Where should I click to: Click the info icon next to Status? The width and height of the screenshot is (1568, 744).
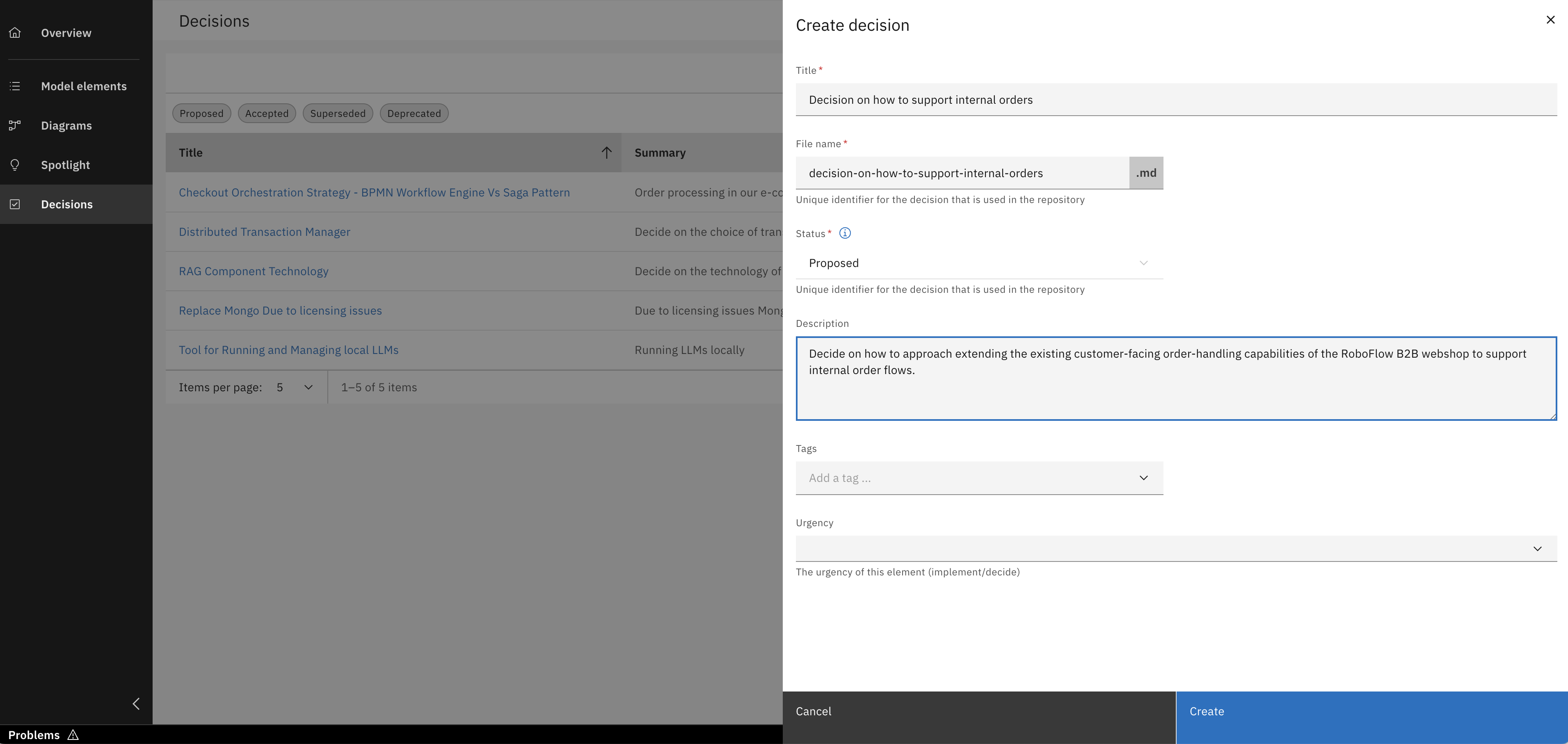click(845, 233)
